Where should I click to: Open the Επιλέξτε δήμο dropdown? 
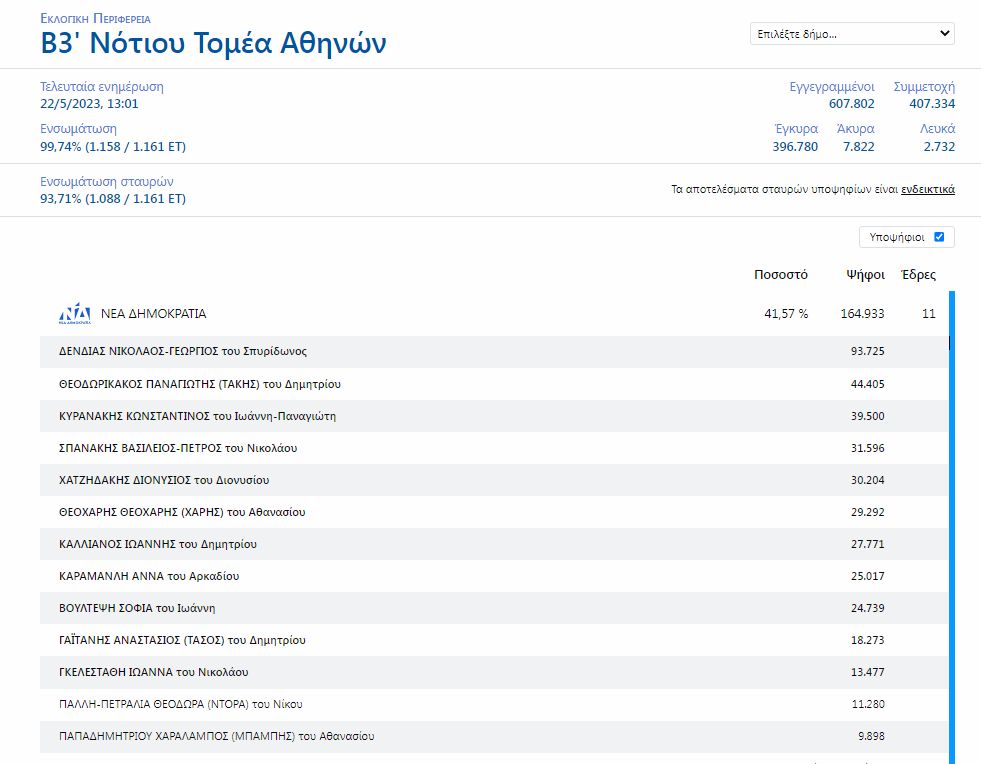pos(852,34)
